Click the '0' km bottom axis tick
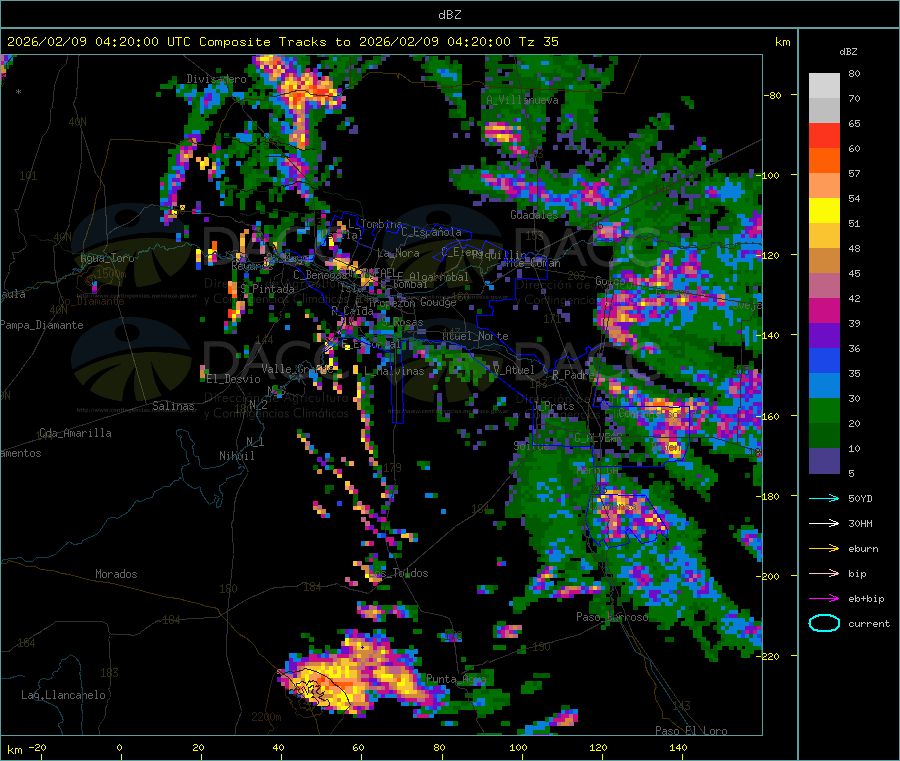 [119, 747]
